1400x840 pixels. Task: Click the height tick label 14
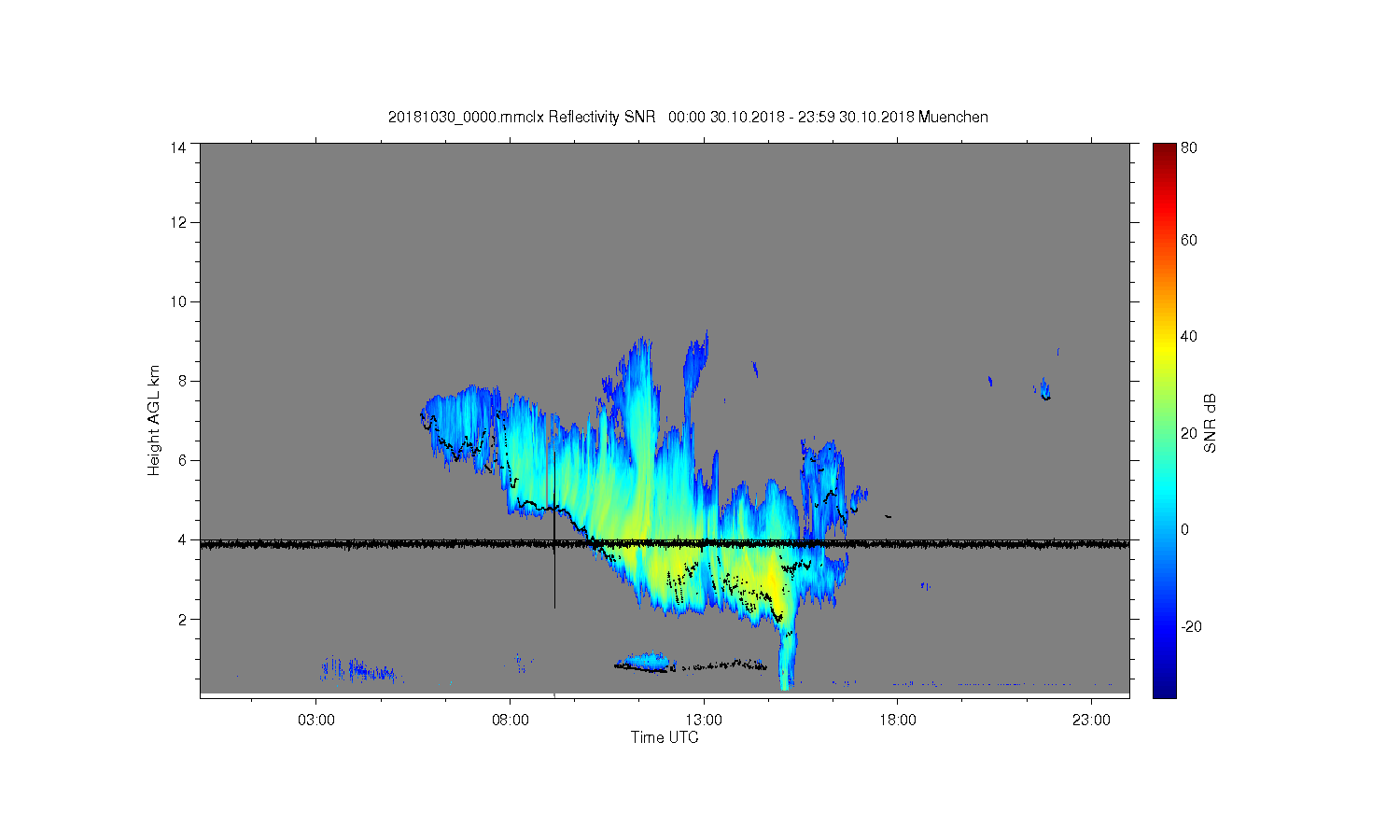[178, 147]
